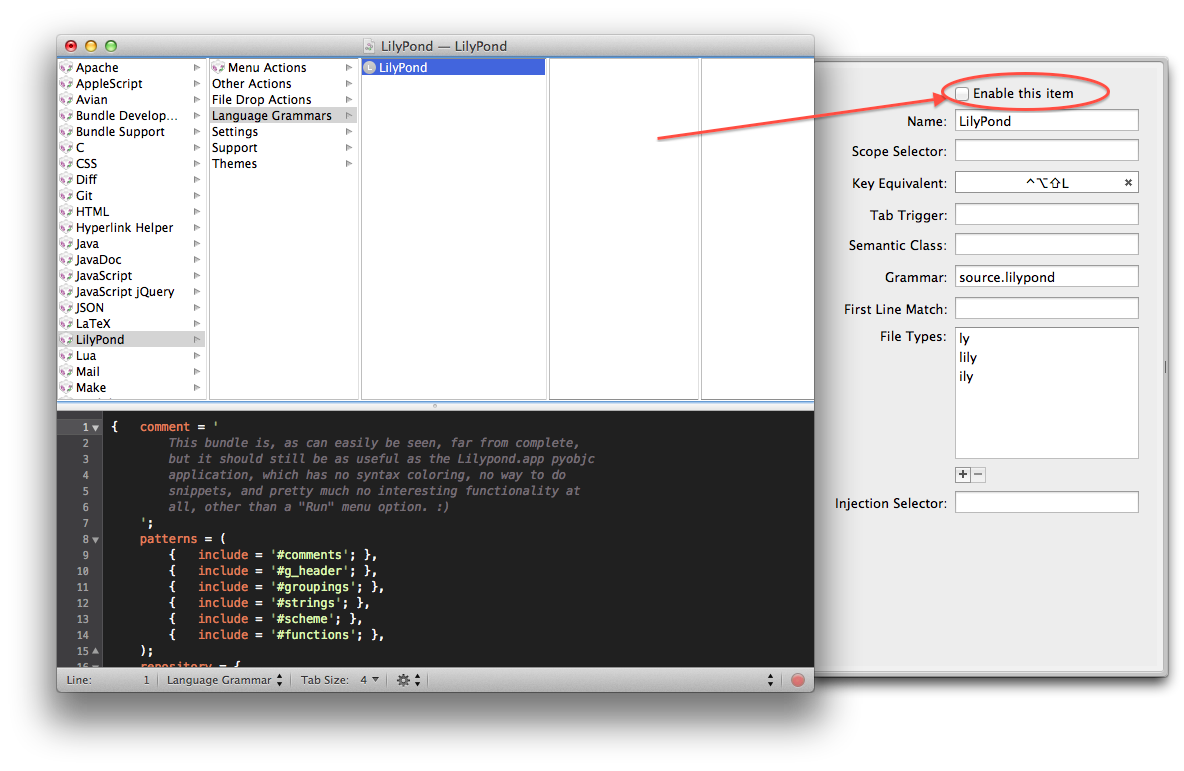Click the Name input field
The image size is (1184, 771).
pyautogui.click(x=1046, y=121)
